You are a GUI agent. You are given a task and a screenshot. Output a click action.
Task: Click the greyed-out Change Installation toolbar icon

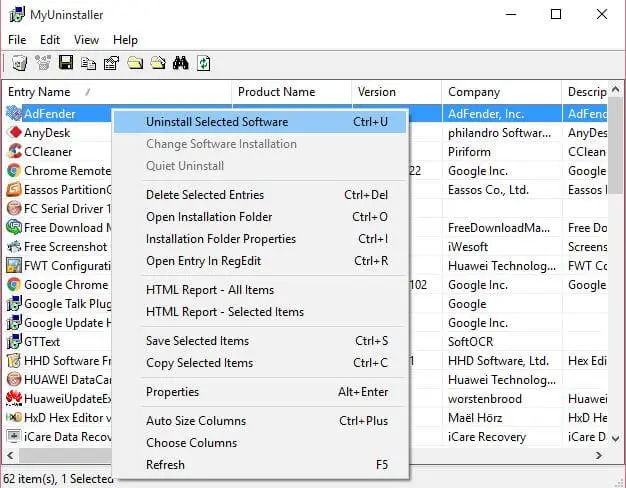pyautogui.click(x=43, y=63)
